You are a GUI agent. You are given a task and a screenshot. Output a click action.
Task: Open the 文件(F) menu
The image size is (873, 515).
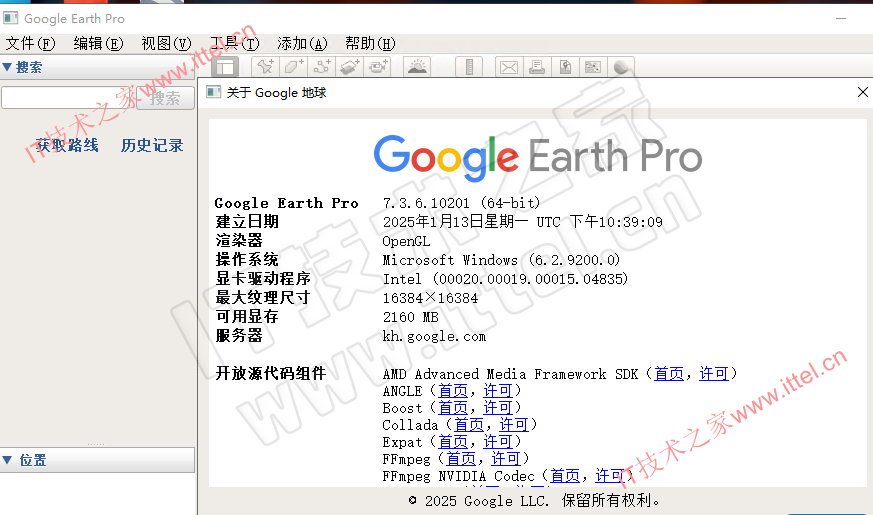click(31, 43)
